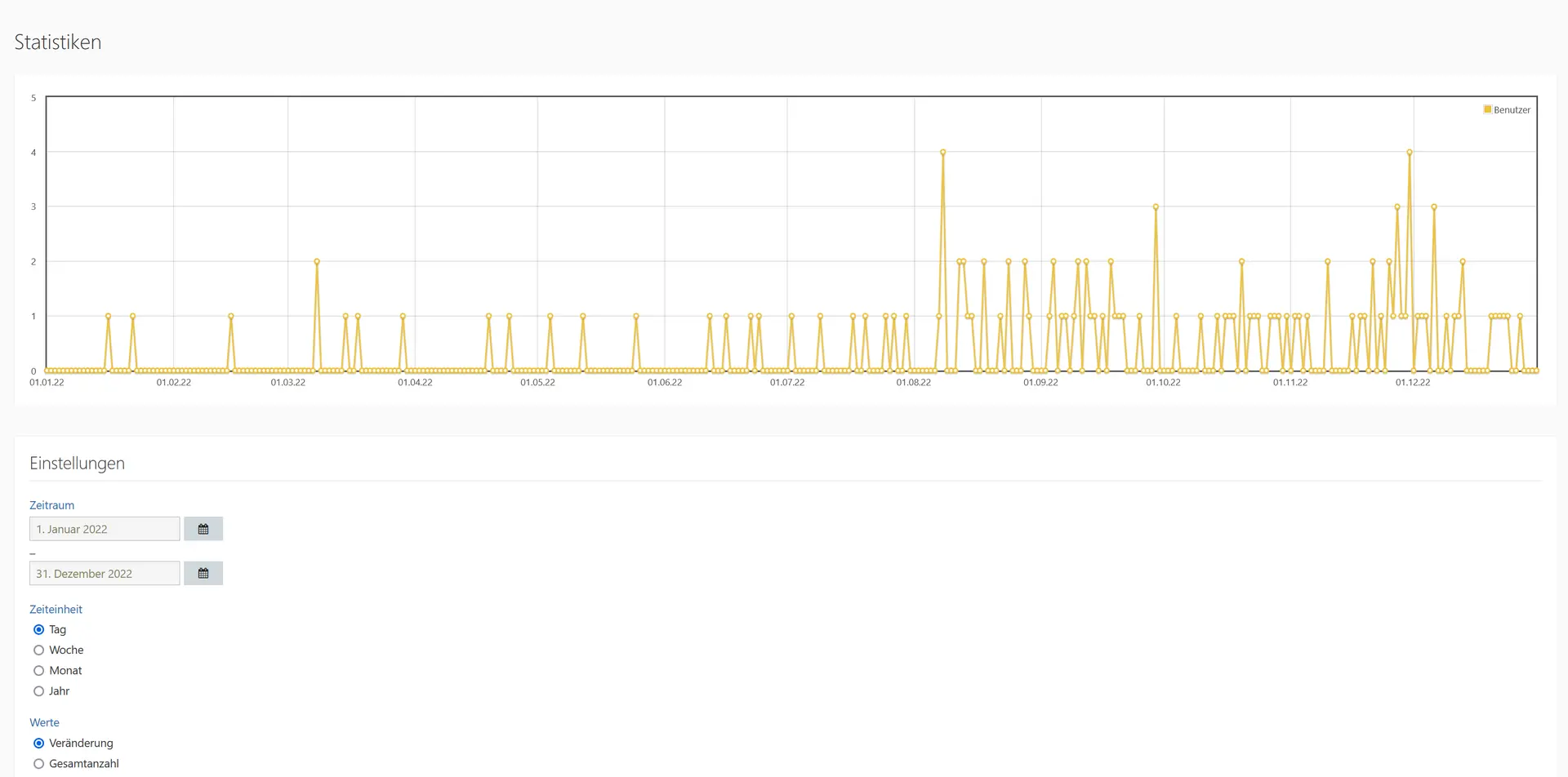Click the 01.05.22 axis label
The image size is (1568, 777).
coord(537,382)
